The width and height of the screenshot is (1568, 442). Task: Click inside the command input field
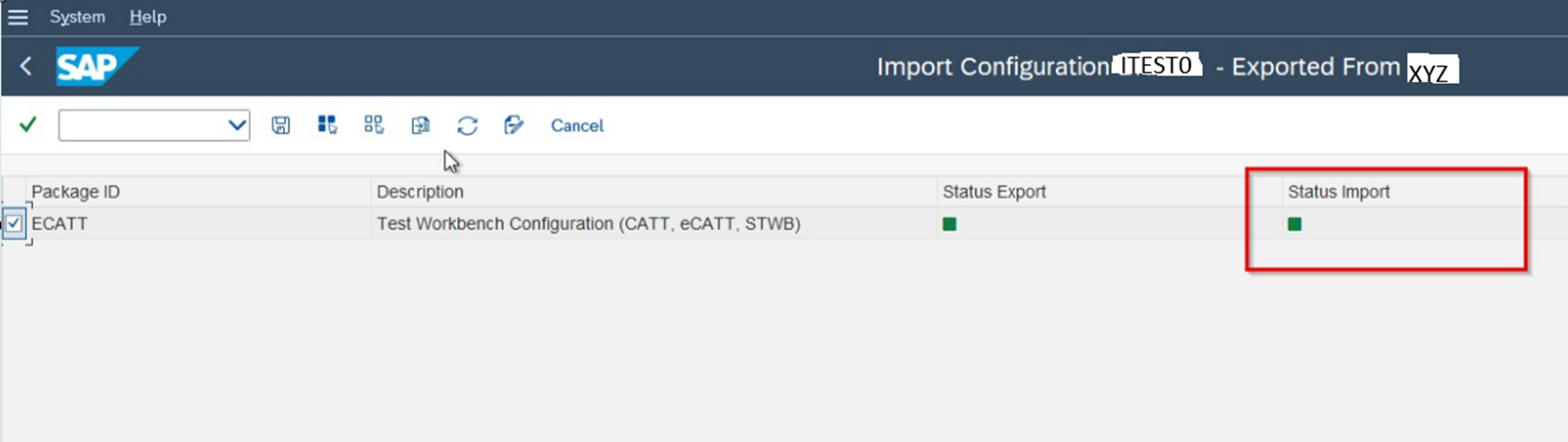141,125
